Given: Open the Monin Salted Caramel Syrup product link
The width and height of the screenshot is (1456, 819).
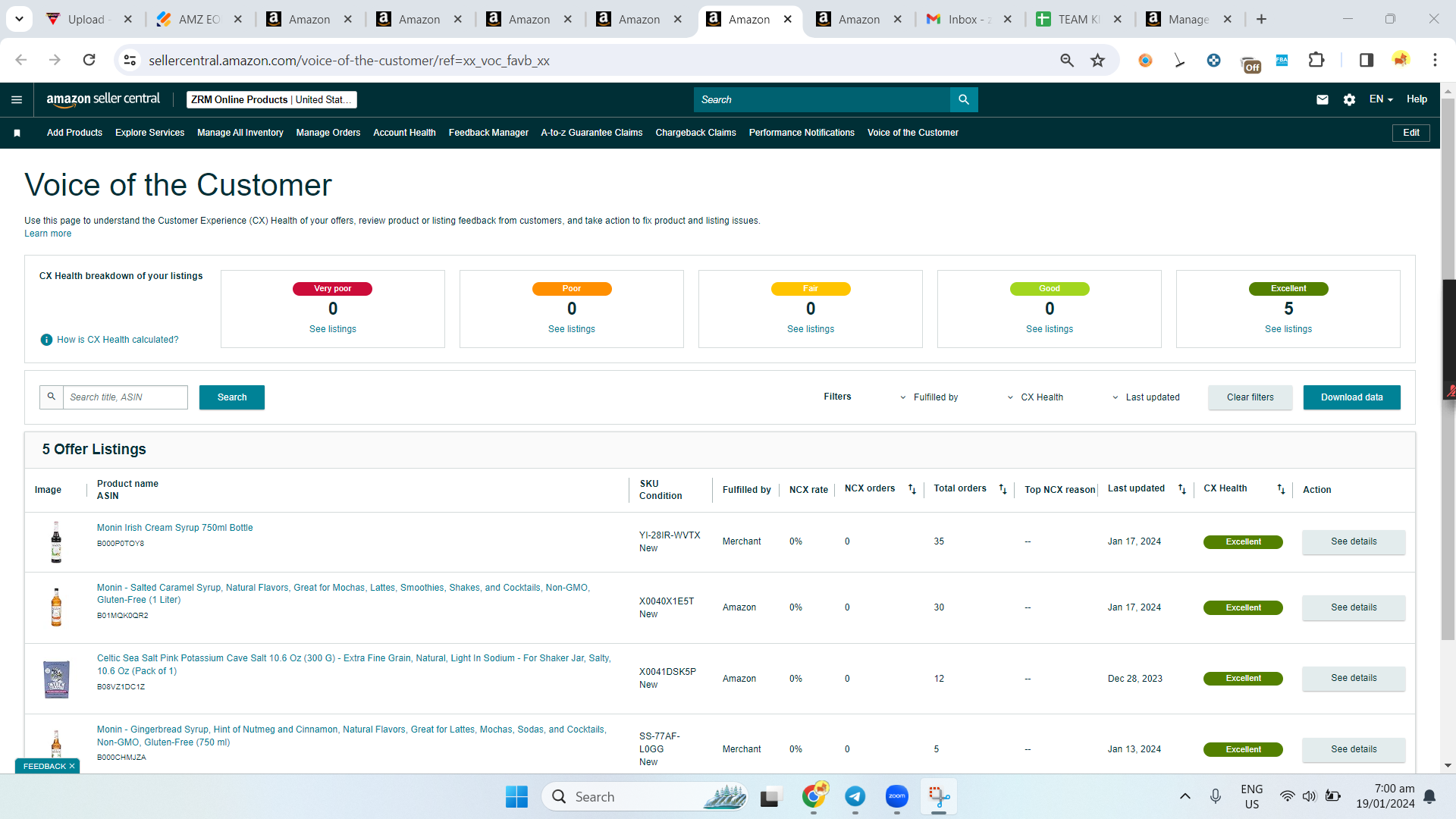Looking at the screenshot, I should [343, 594].
